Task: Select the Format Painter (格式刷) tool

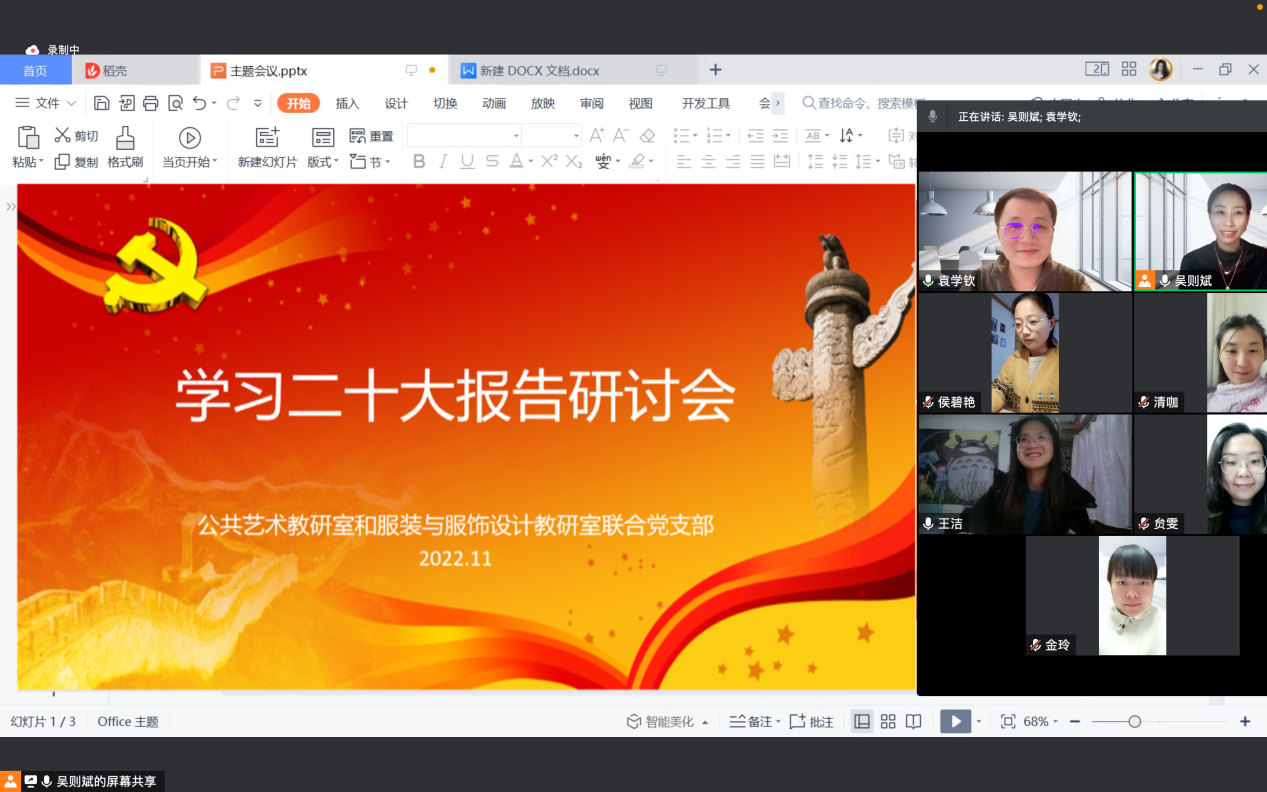Action: tap(125, 148)
